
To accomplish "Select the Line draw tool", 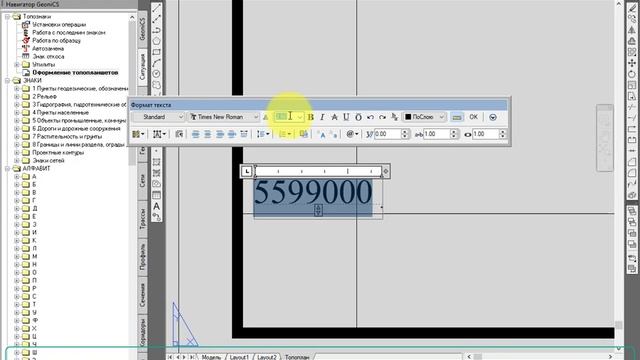I will tap(157, 8).
